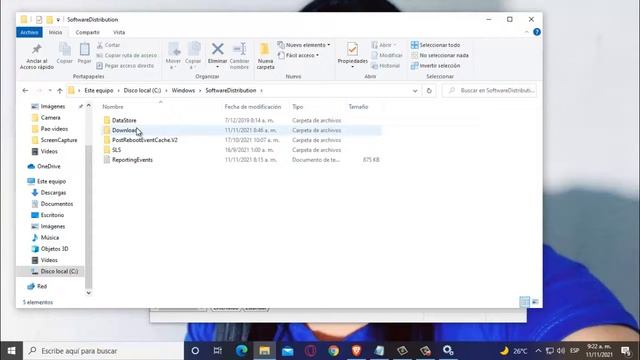Switch to the Inicio ribbon tab
The height and width of the screenshot is (360, 640).
(56, 32)
